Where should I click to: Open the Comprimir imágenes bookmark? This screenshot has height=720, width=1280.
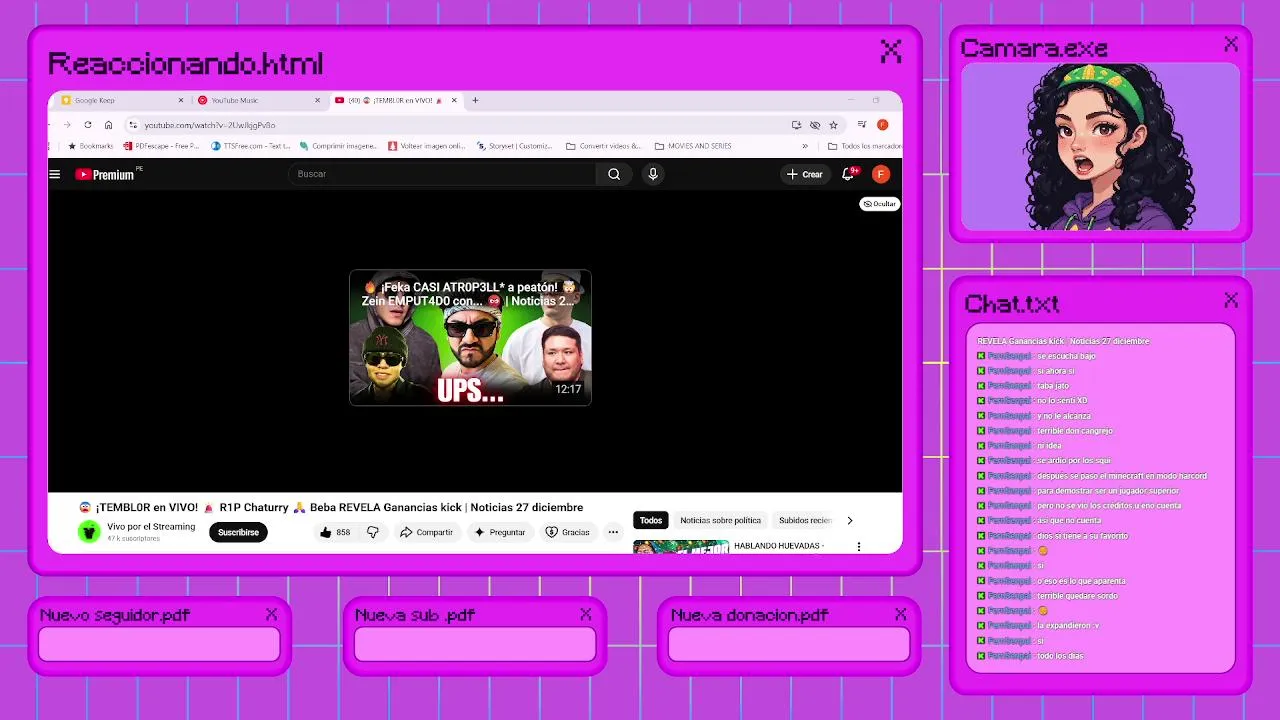[x=339, y=146]
